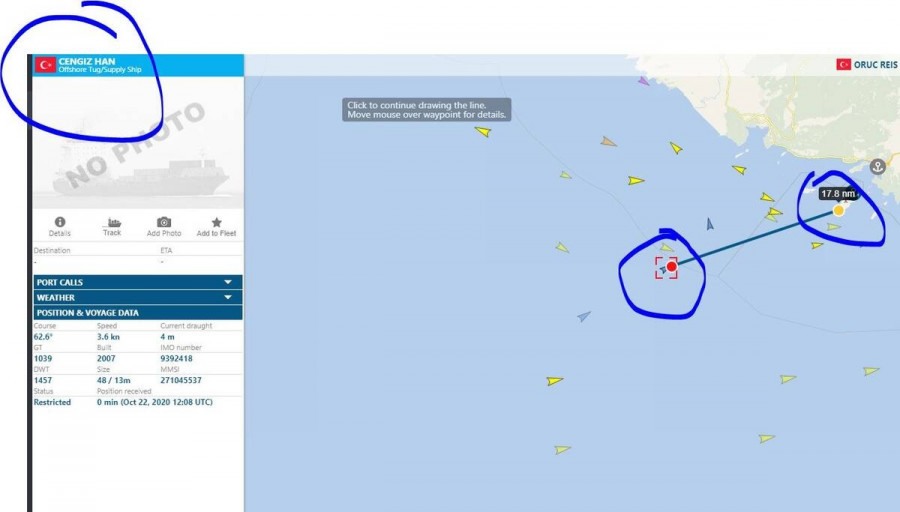
Task: Select the orange measurement waypoint near the coast
Action: pos(839,211)
